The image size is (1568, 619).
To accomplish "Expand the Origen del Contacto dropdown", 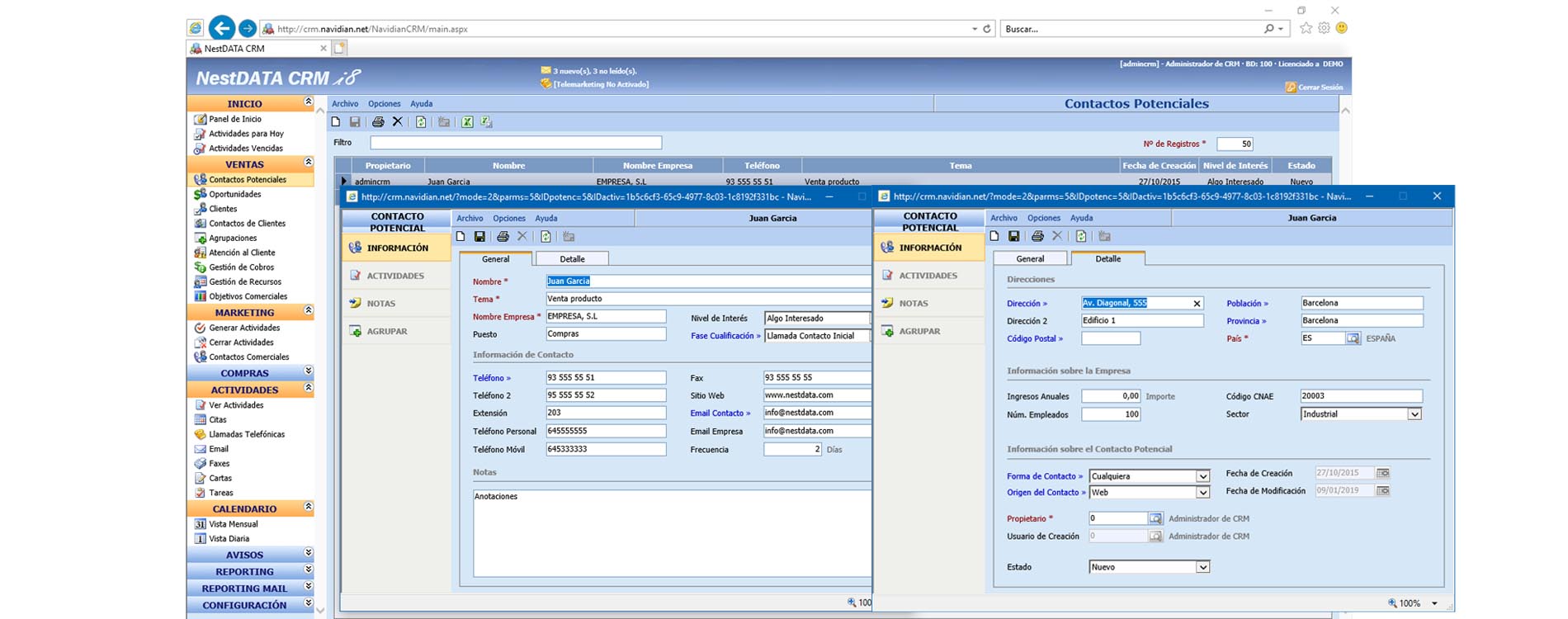I will (x=1202, y=493).
